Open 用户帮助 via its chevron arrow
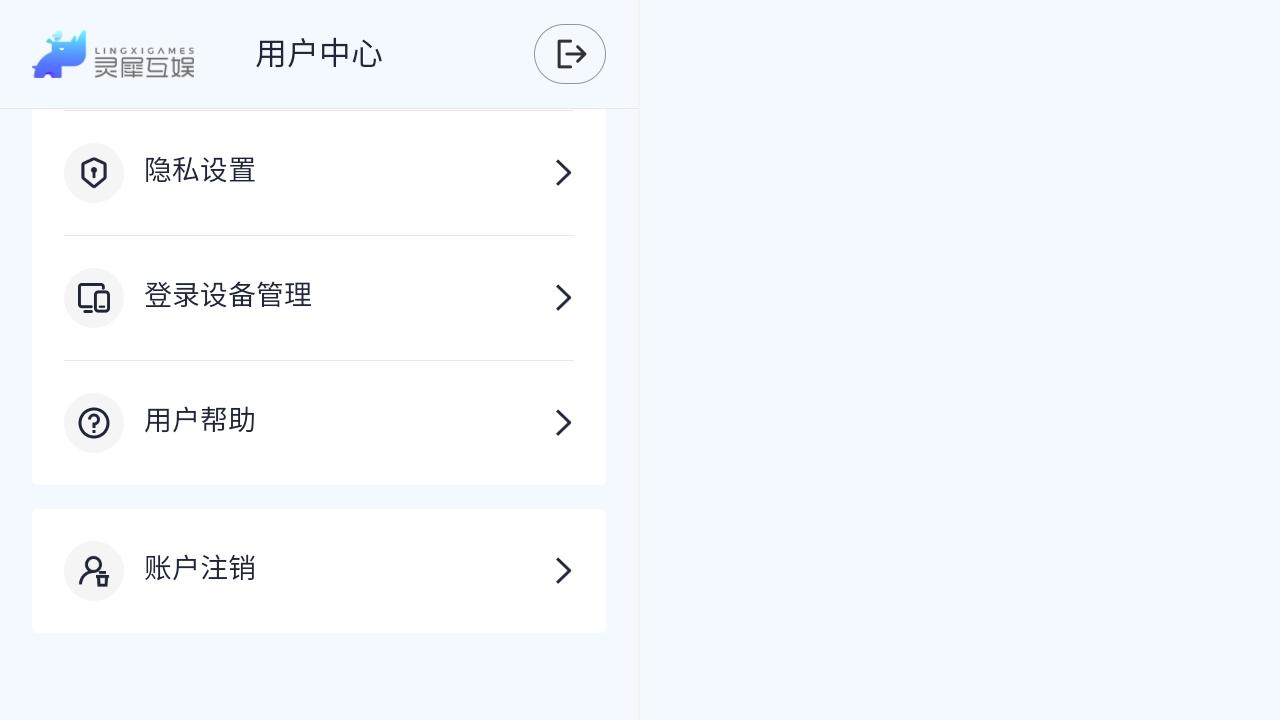Image resolution: width=1280 pixels, height=720 pixels. (x=564, y=422)
